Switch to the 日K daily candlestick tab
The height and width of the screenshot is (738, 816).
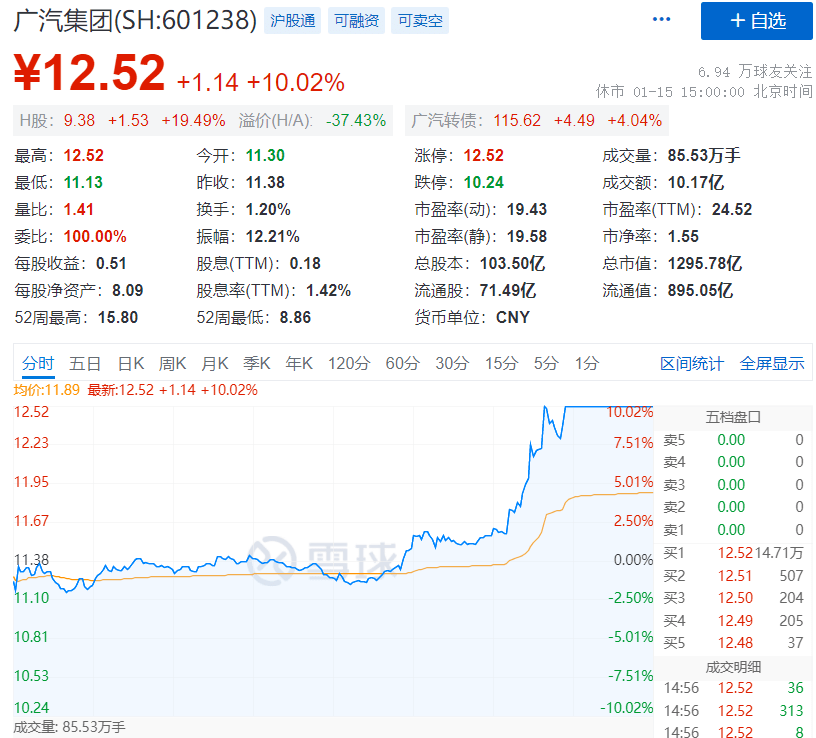click(130, 364)
